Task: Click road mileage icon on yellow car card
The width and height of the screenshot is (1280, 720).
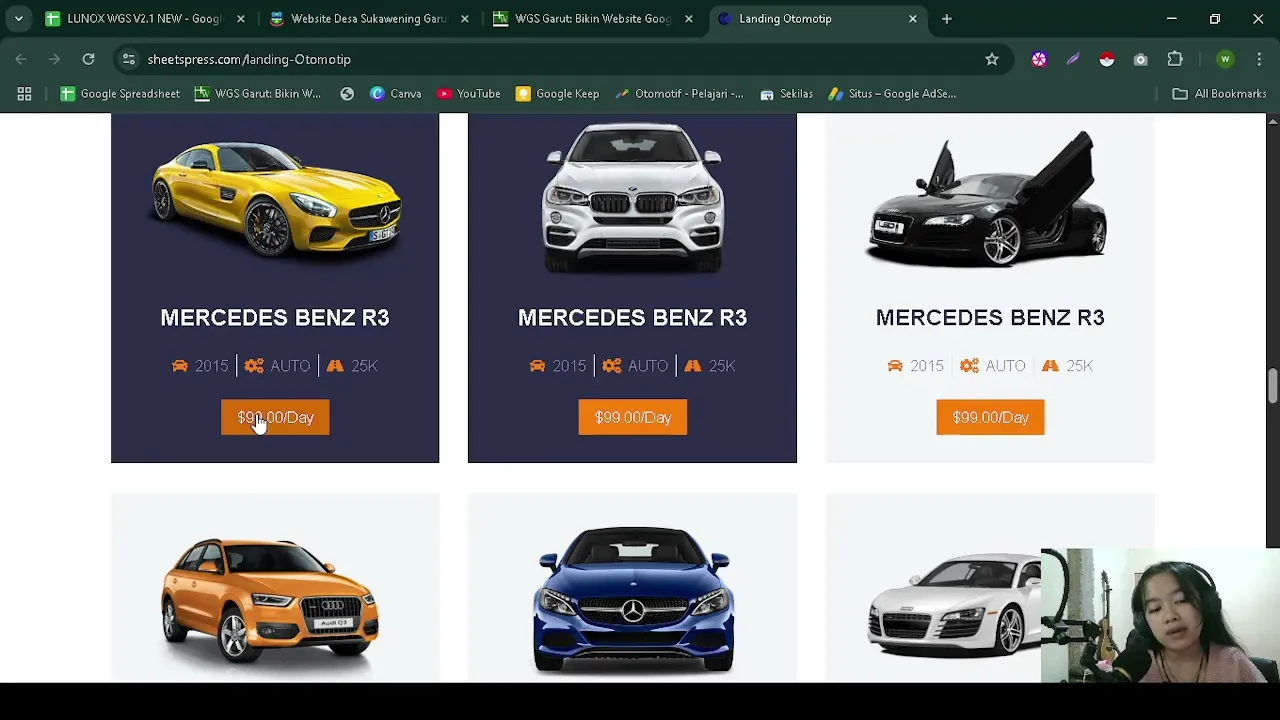Action: coord(335,366)
